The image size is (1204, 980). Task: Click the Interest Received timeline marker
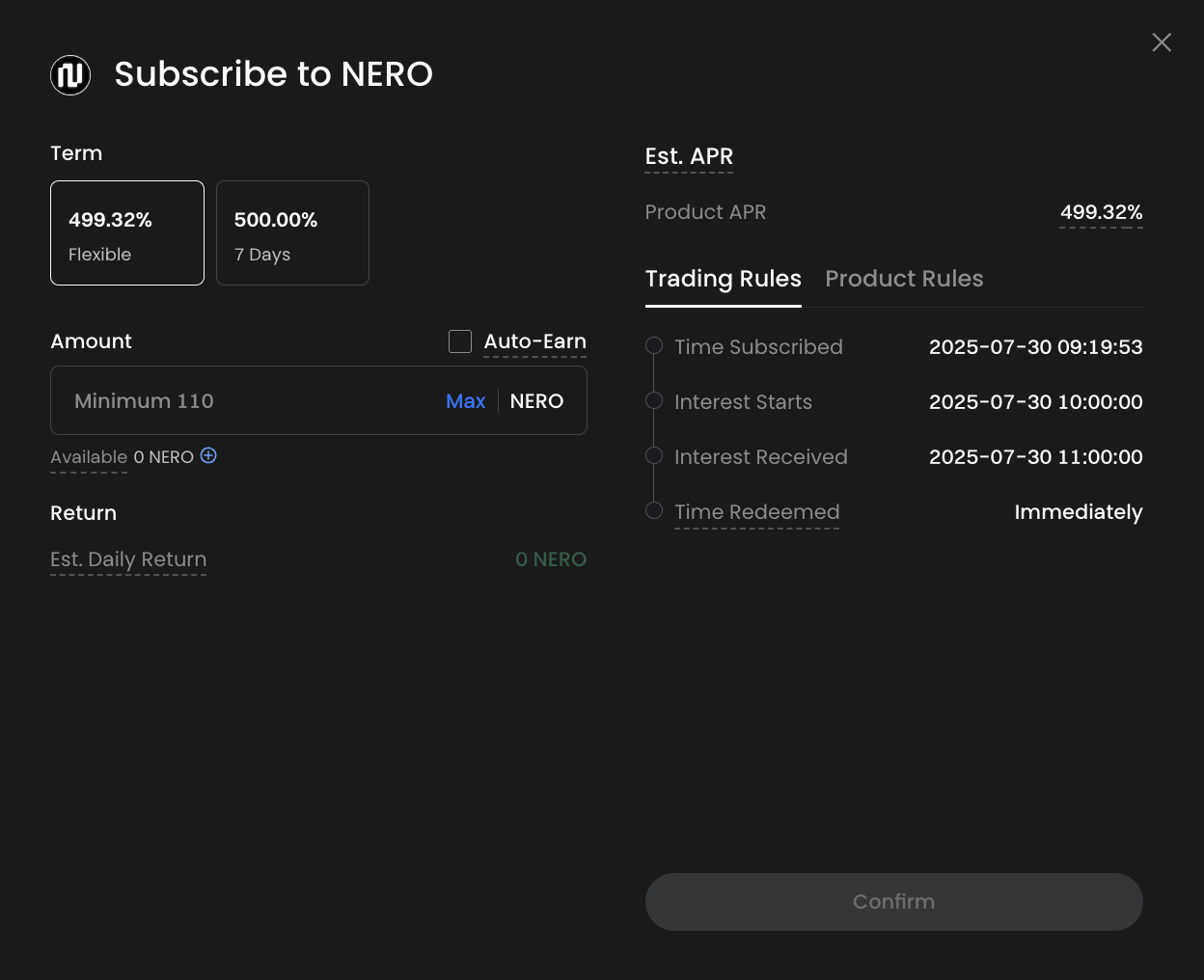(654, 456)
